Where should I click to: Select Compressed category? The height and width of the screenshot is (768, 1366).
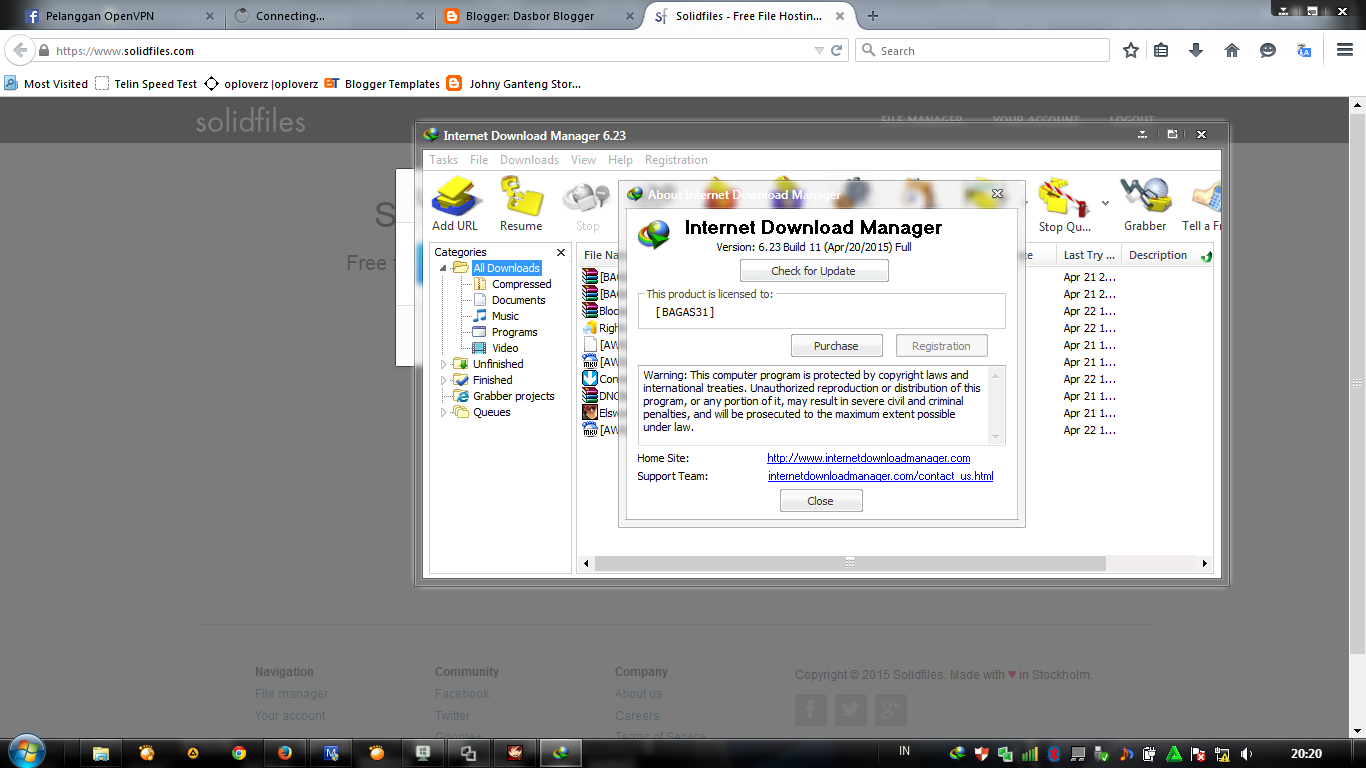point(521,284)
